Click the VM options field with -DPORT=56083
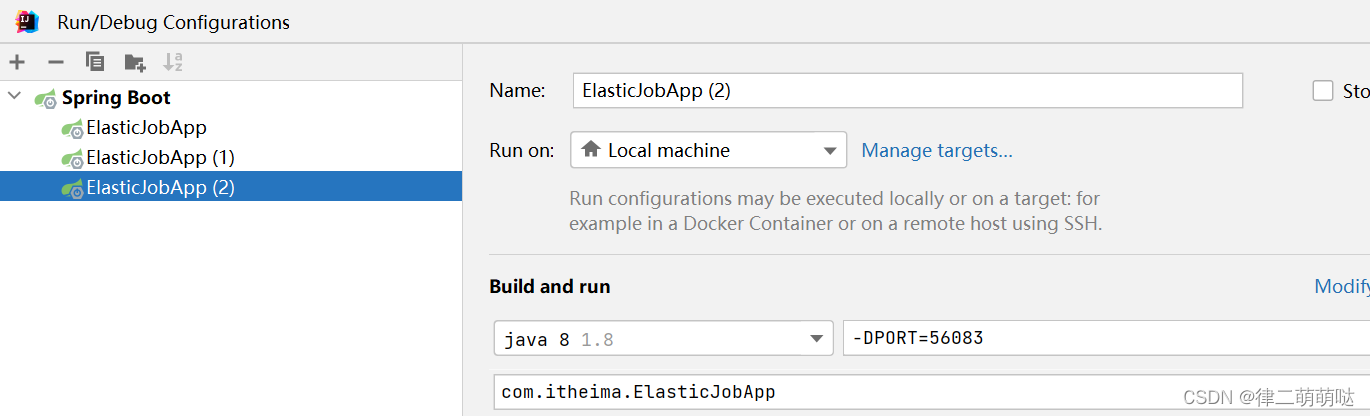 [1100, 338]
